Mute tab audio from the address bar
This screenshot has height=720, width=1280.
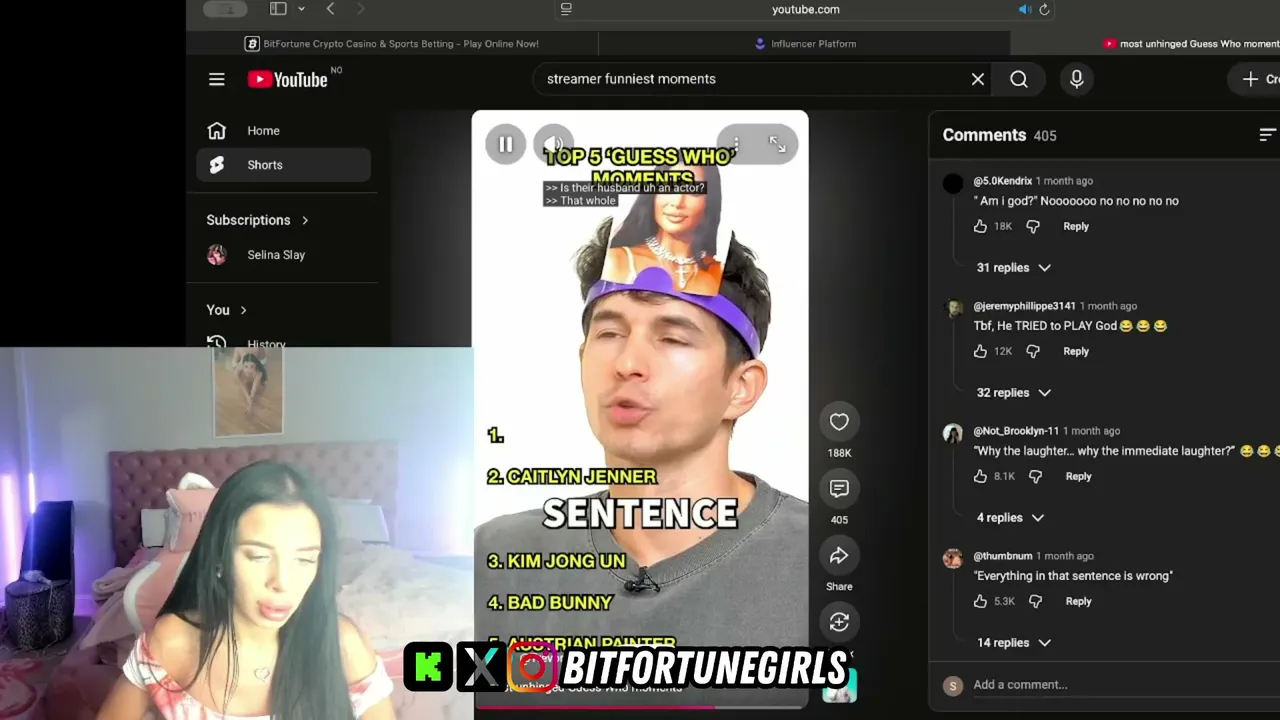point(1024,9)
